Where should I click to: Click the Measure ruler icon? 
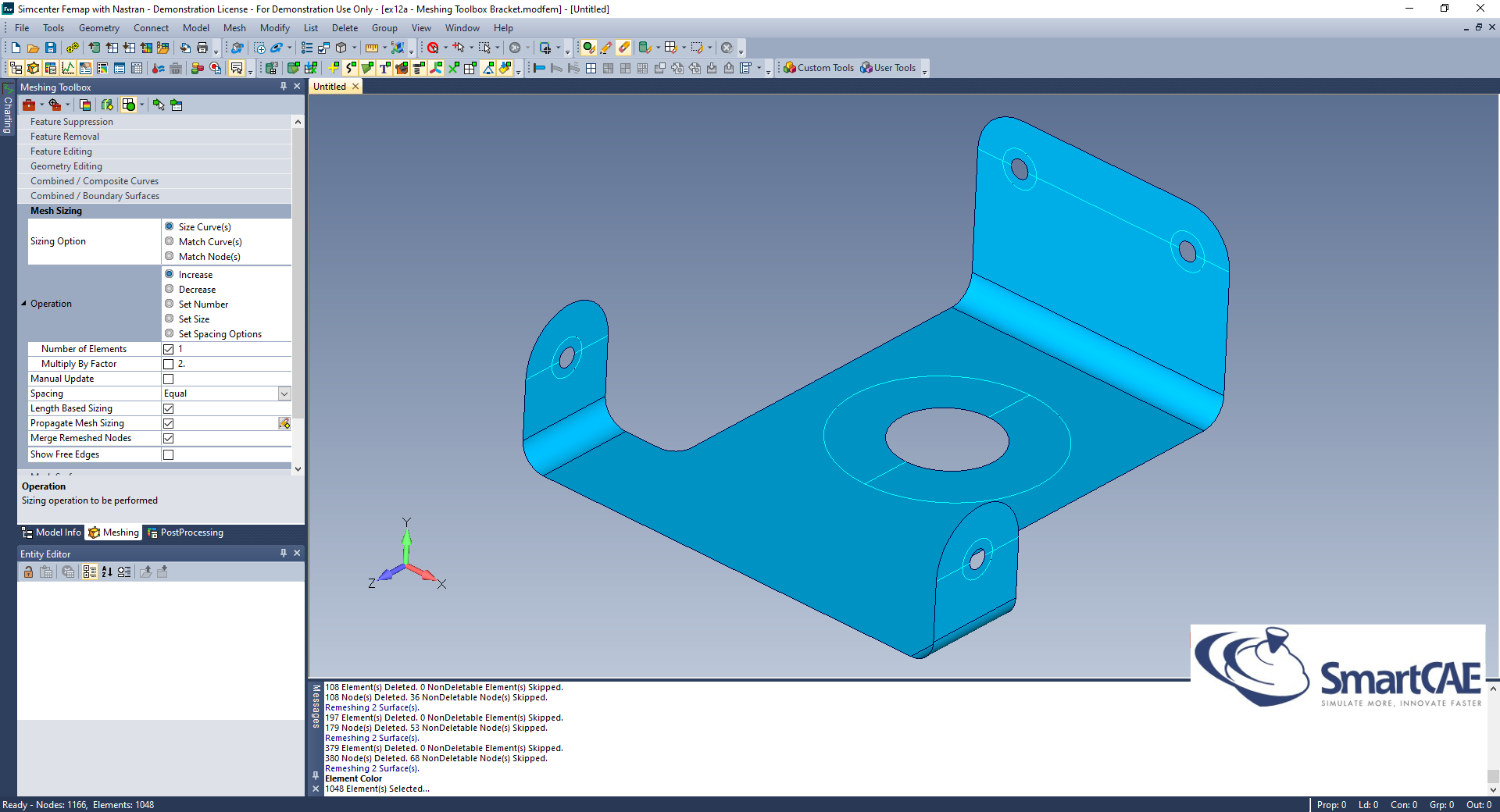(372, 48)
